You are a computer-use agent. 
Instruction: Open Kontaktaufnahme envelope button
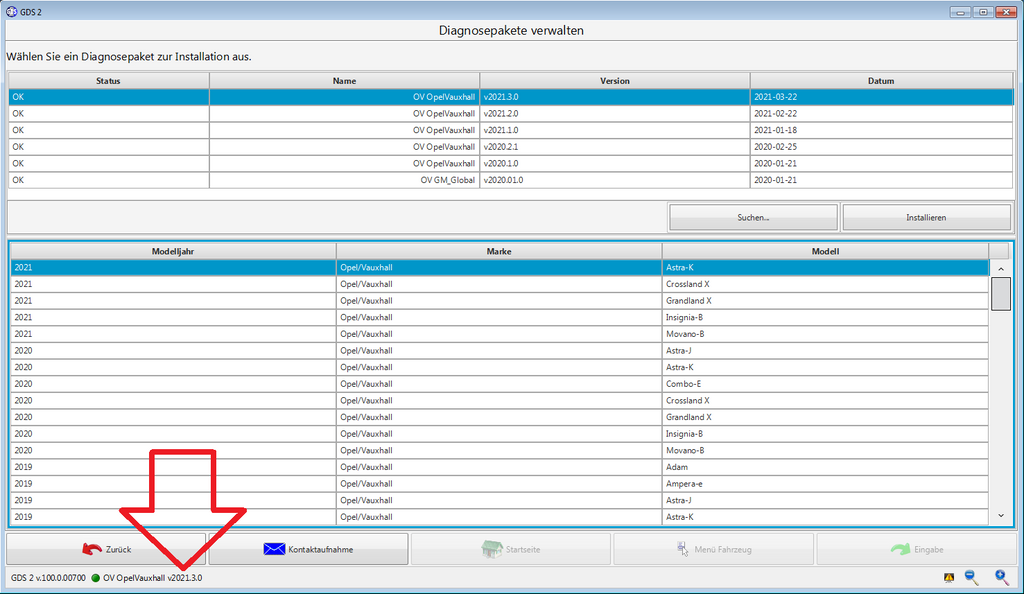[x=308, y=549]
